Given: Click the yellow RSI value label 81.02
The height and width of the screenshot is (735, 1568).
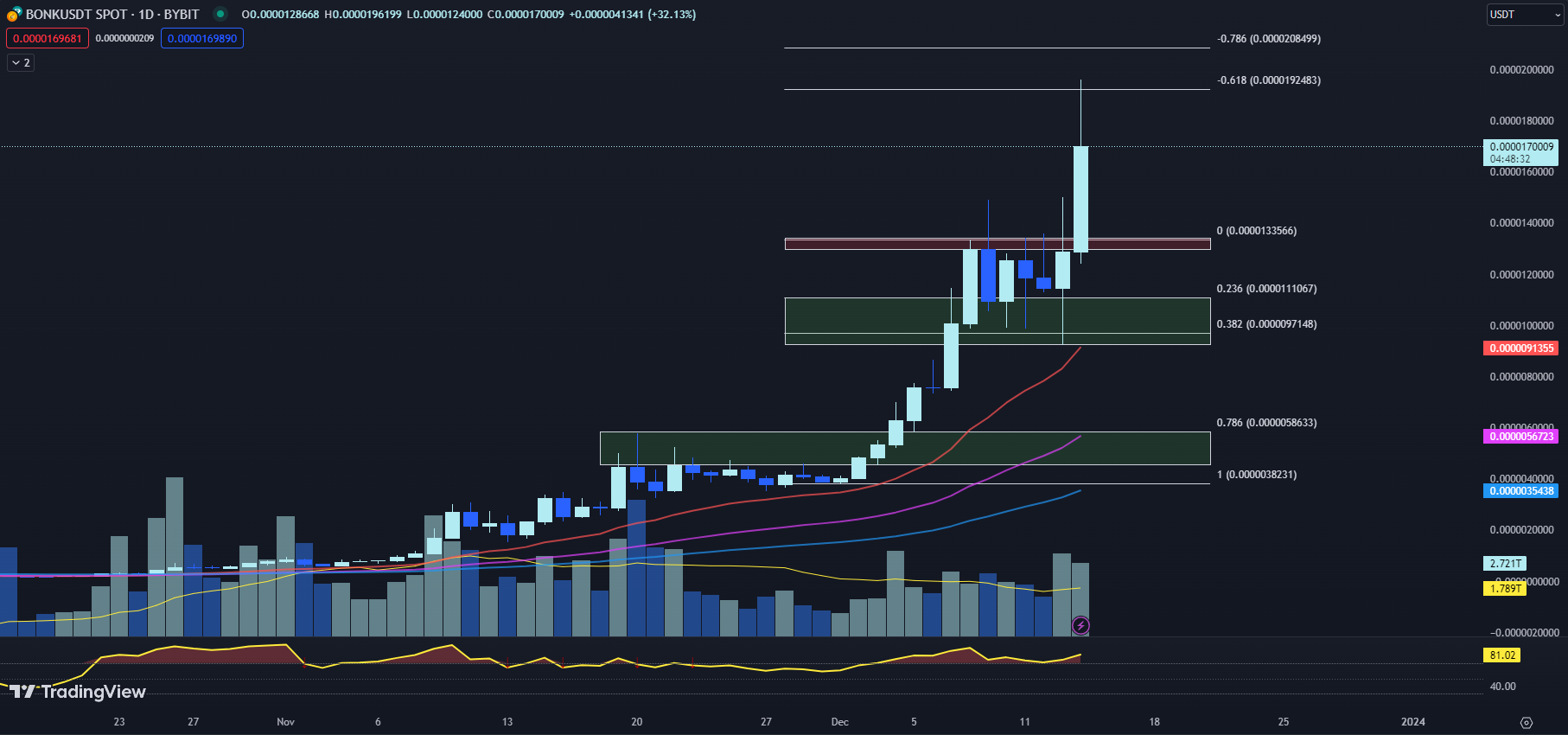Looking at the screenshot, I should pyautogui.click(x=1502, y=655).
